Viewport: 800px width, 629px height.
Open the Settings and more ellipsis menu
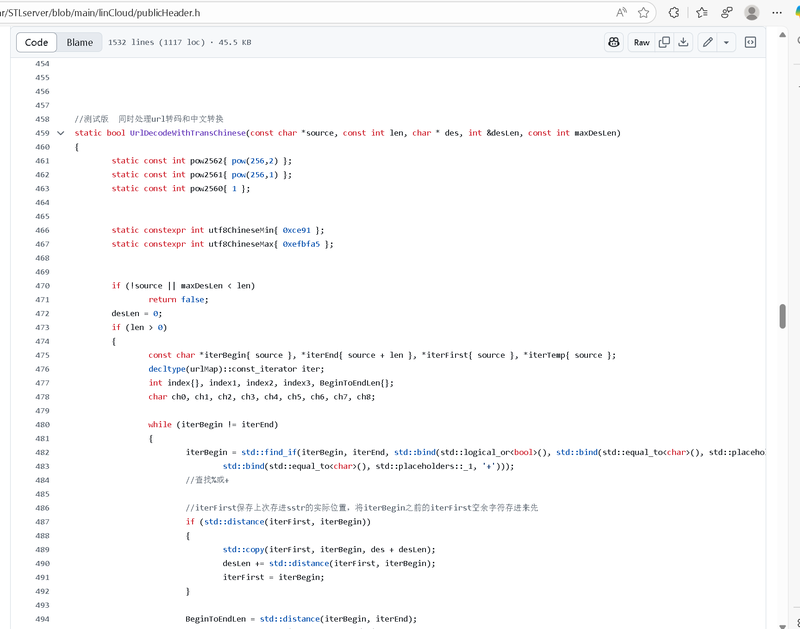pos(777,13)
